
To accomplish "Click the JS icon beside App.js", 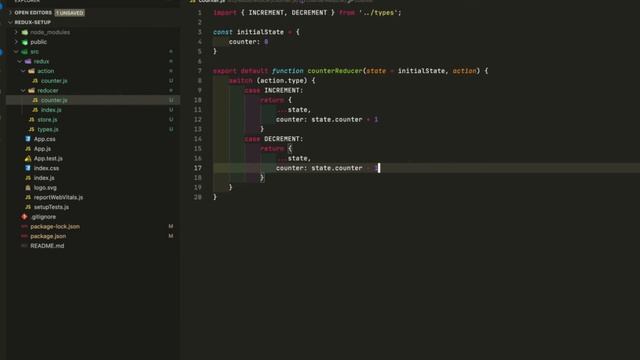I will click(x=28, y=149).
